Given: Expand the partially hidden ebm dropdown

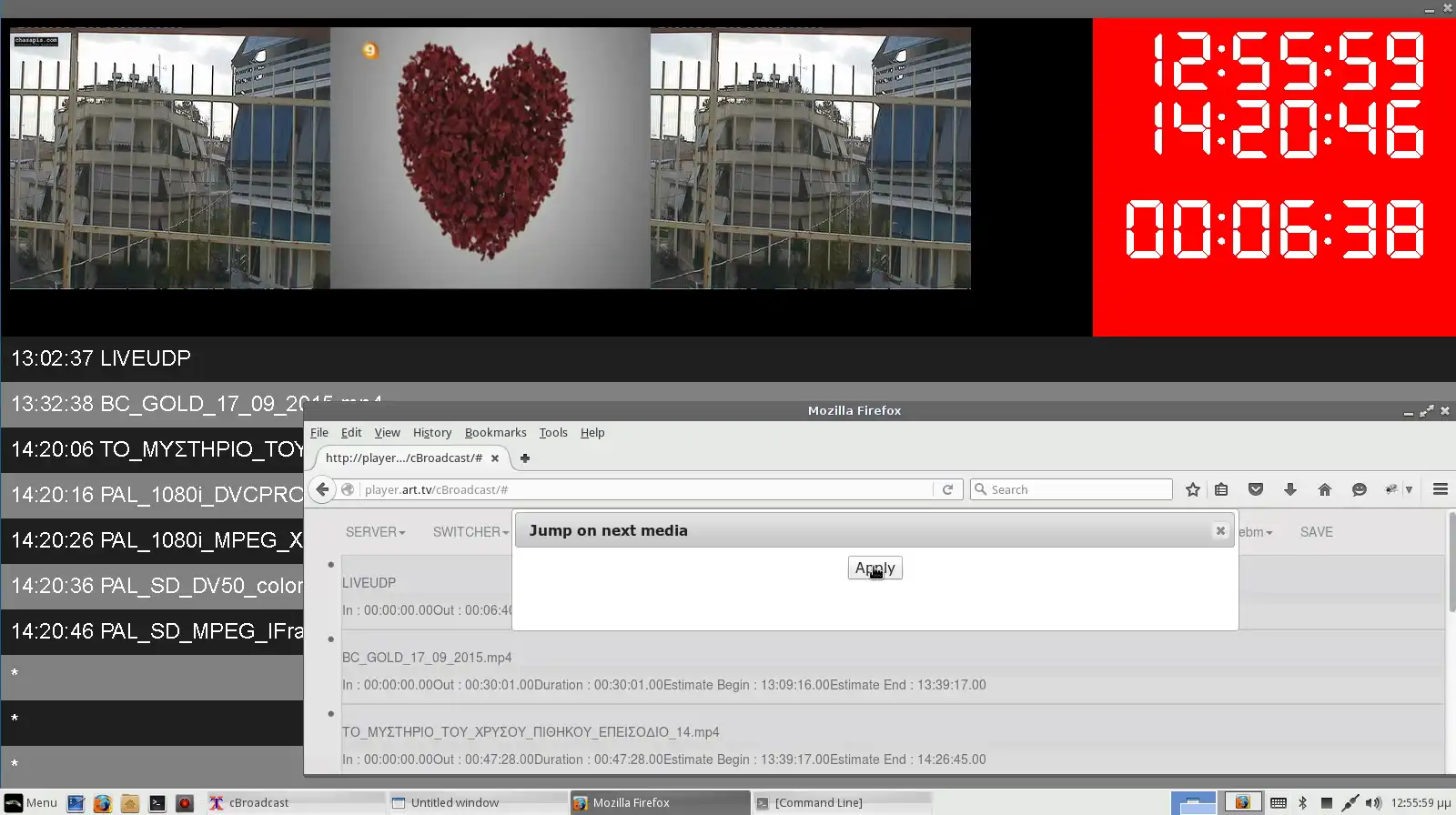Looking at the screenshot, I should tap(1256, 532).
